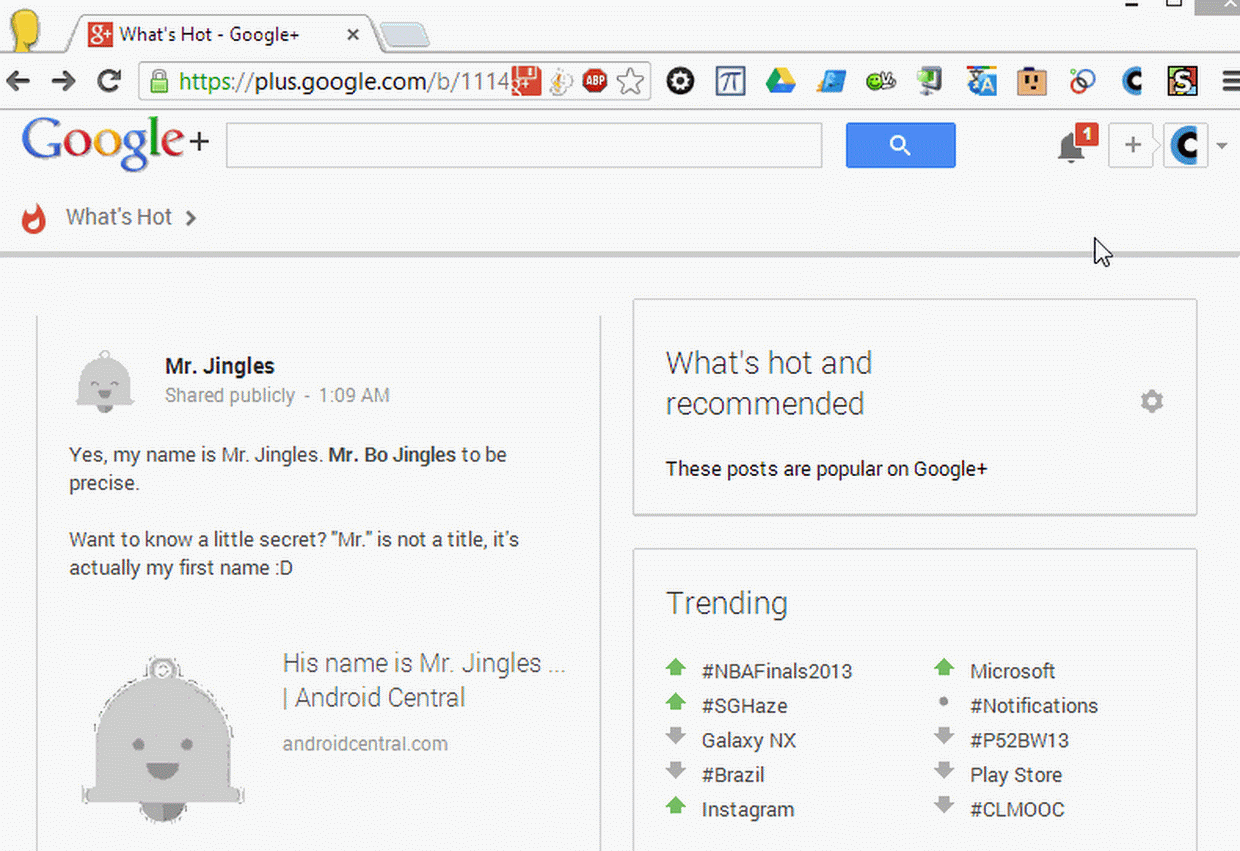Click the red Google+ save icon in address bar
This screenshot has width=1240, height=851.
527,81
